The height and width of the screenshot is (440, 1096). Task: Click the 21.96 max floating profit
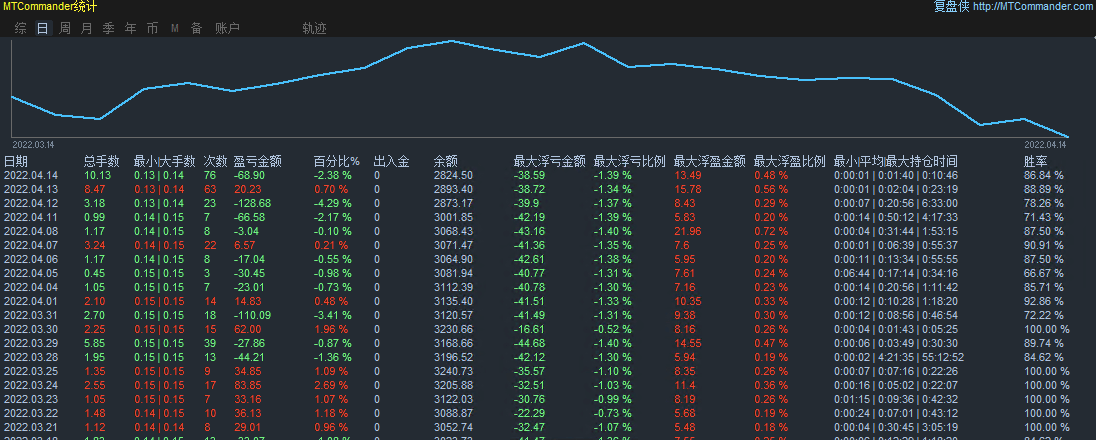pos(688,232)
